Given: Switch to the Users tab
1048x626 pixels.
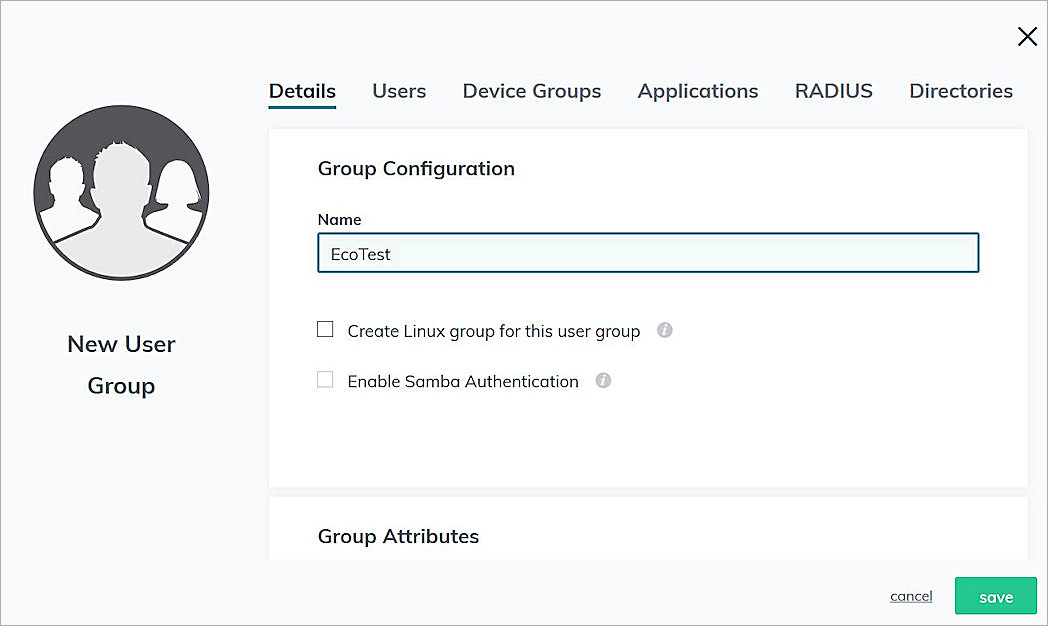Looking at the screenshot, I should click(x=399, y=91).
